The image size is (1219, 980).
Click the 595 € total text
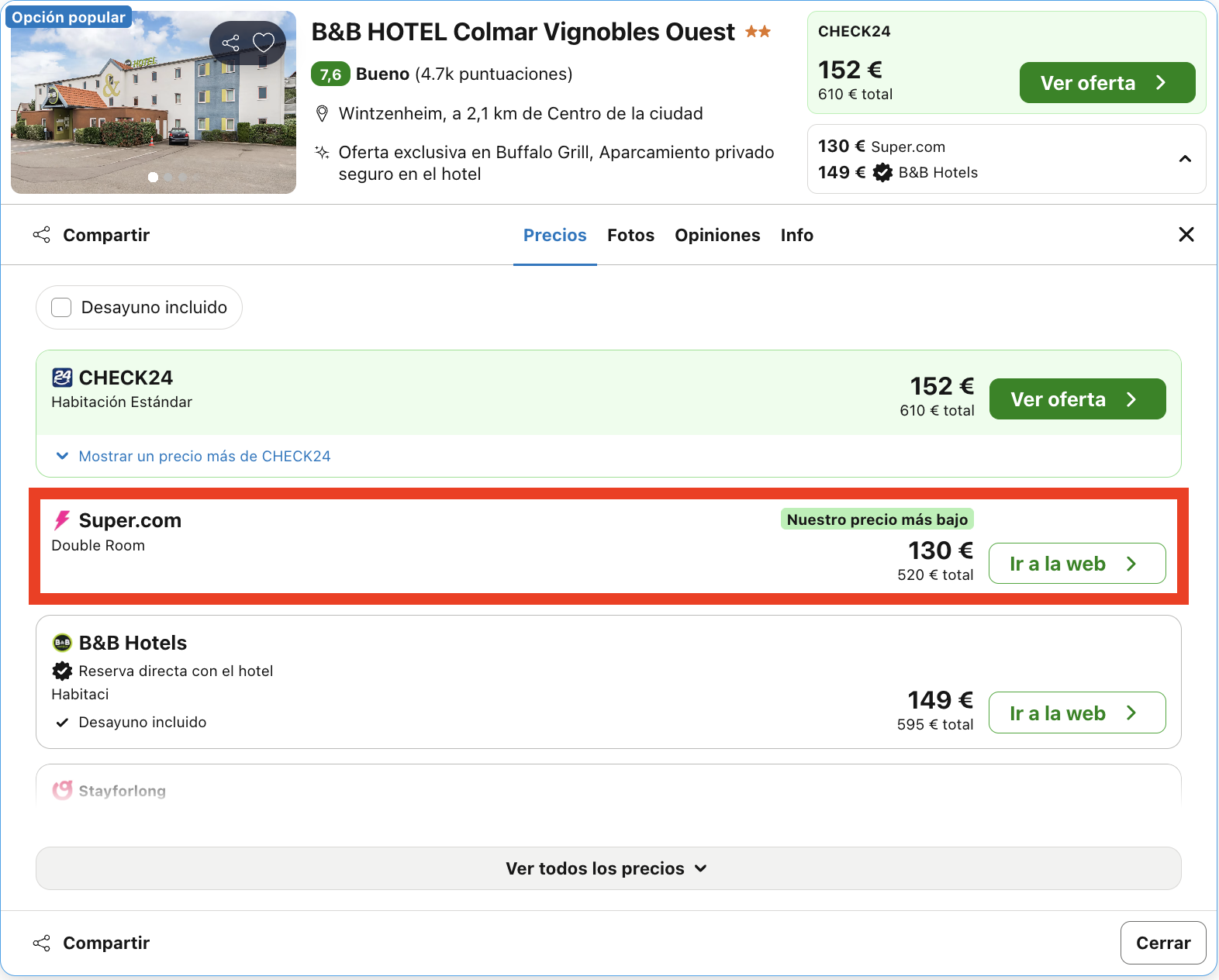(935, 724)
